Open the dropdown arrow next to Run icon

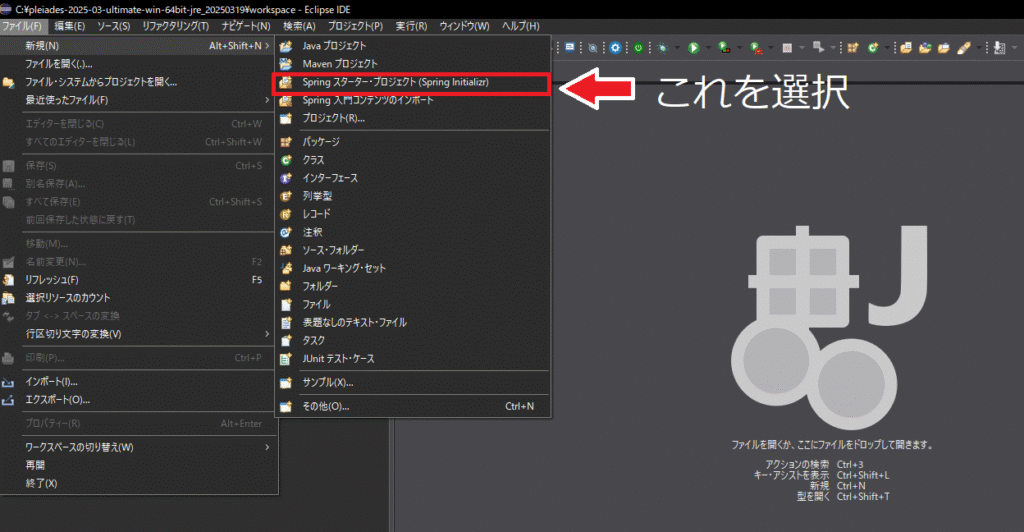(708, 48)
